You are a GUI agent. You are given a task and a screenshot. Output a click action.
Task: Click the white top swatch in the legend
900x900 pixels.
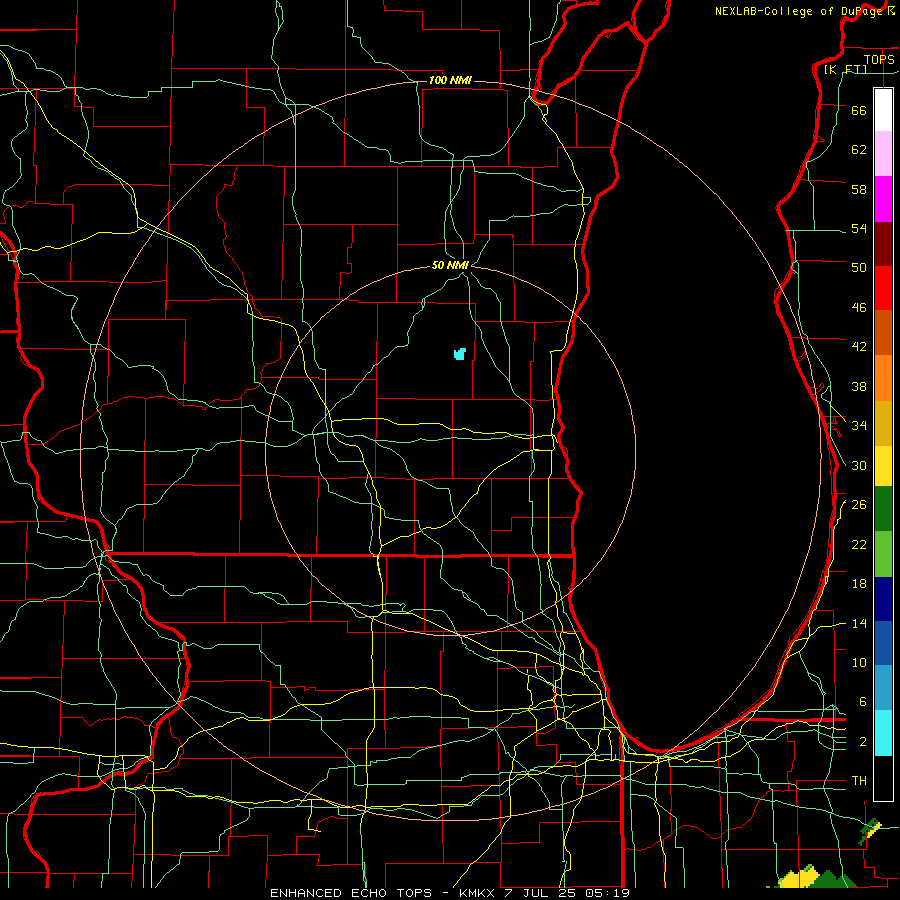(883, 110)
